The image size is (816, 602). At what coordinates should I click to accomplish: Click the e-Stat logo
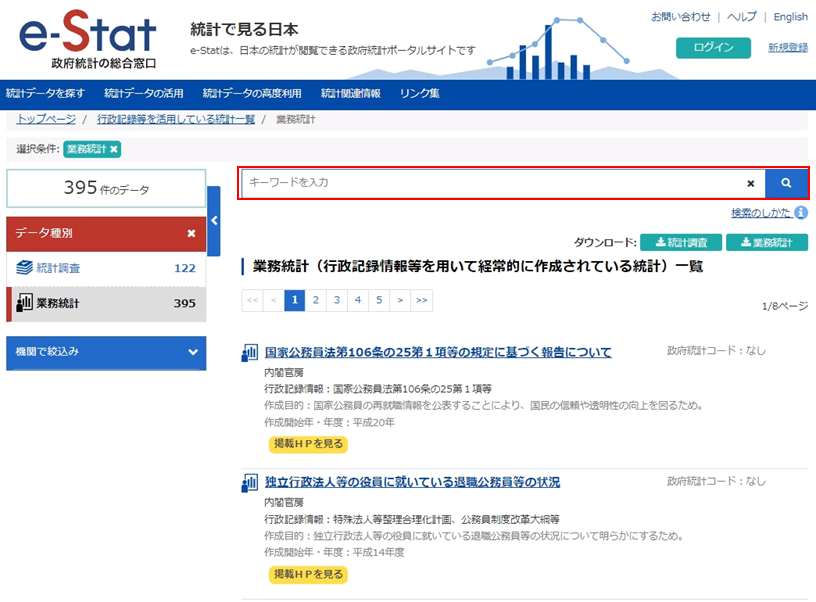click(x=87, y=39)
